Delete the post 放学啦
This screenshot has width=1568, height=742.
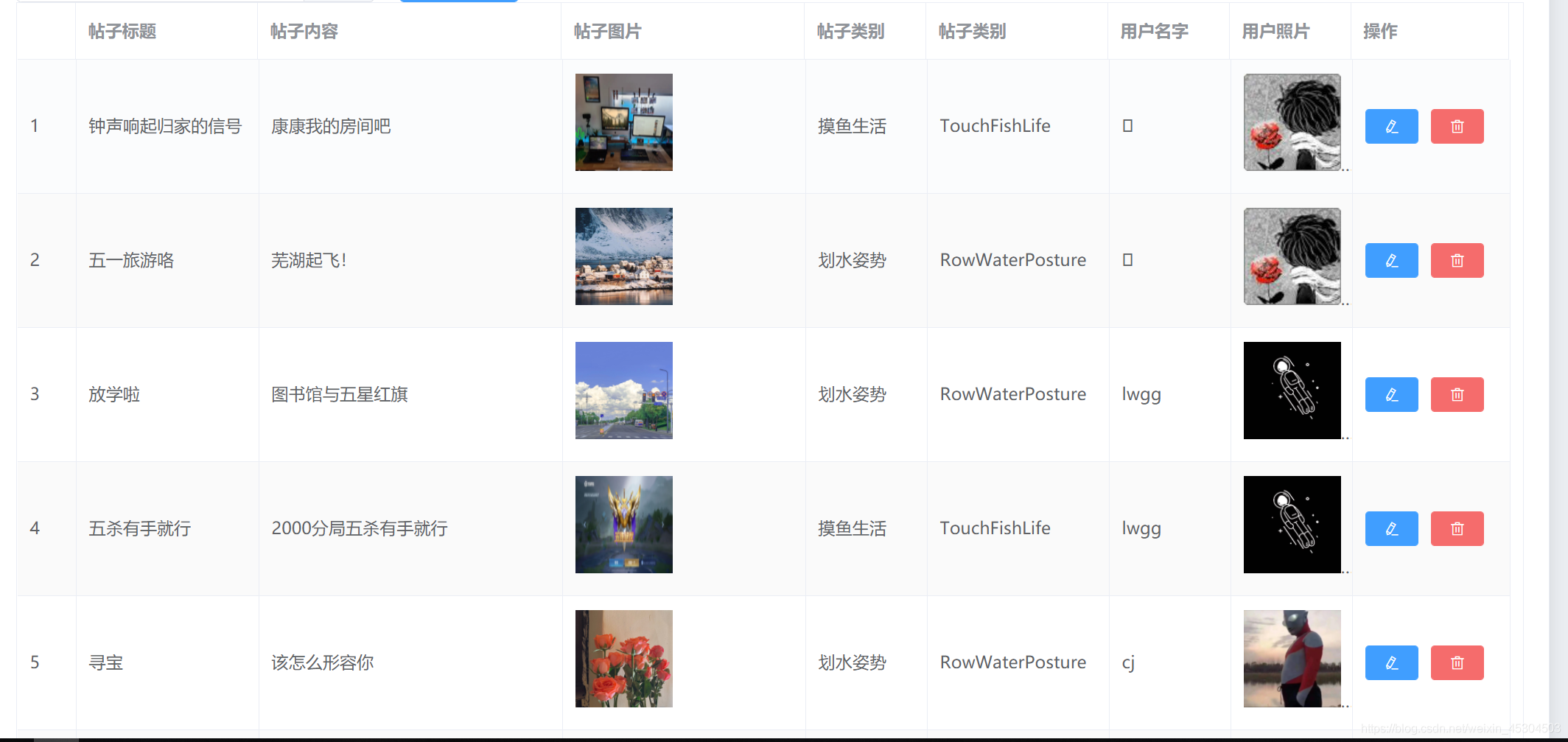pyautogui.click(x=1457, y=395)
